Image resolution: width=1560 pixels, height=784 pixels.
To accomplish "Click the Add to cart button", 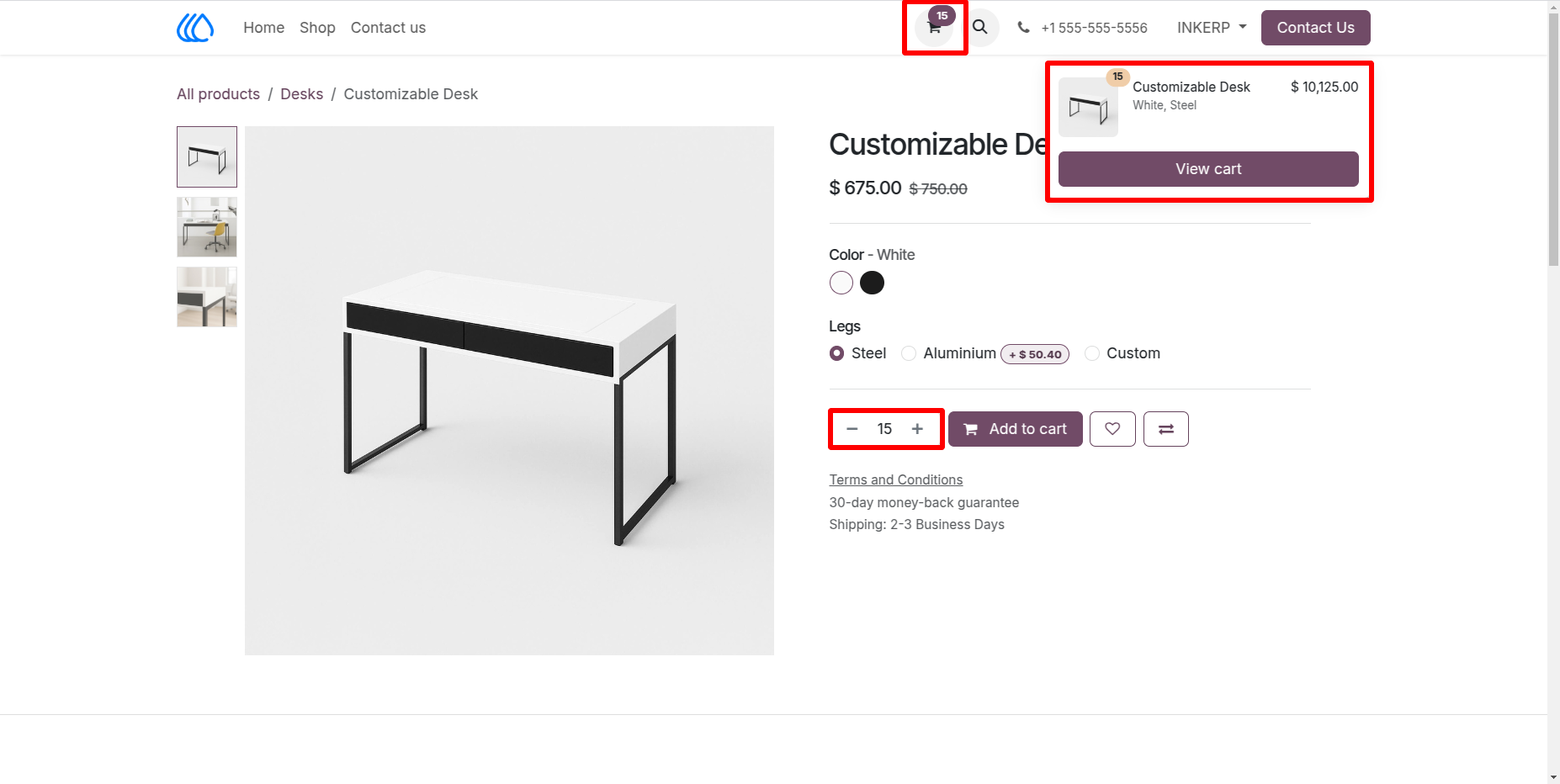I will click(1016, 429).
